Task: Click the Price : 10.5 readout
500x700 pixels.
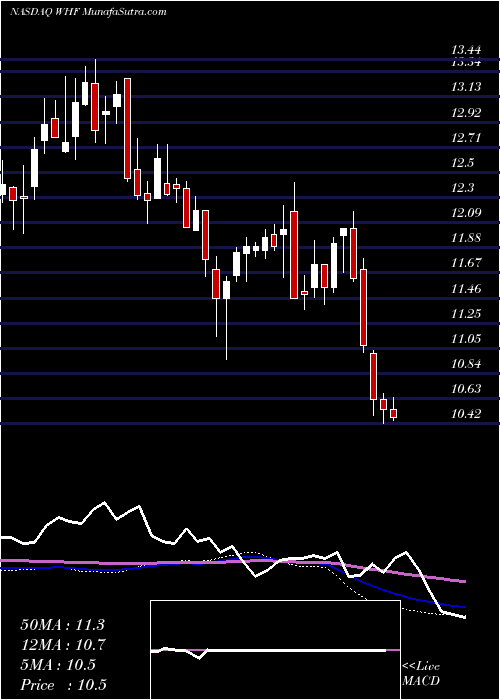Action: [63, 685]
